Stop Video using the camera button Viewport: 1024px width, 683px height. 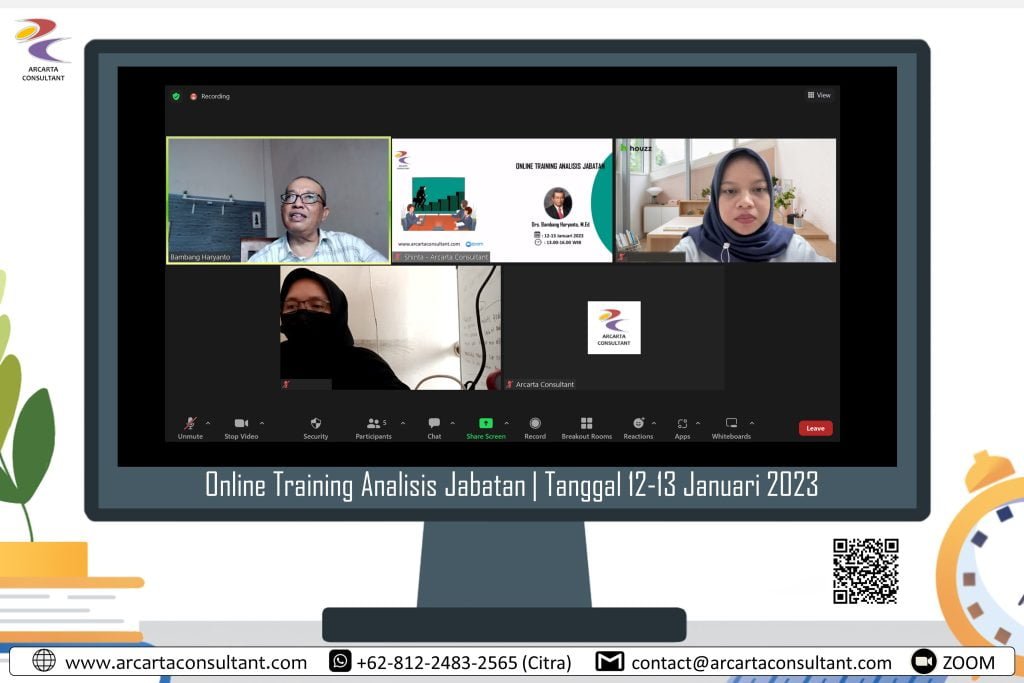241,424
